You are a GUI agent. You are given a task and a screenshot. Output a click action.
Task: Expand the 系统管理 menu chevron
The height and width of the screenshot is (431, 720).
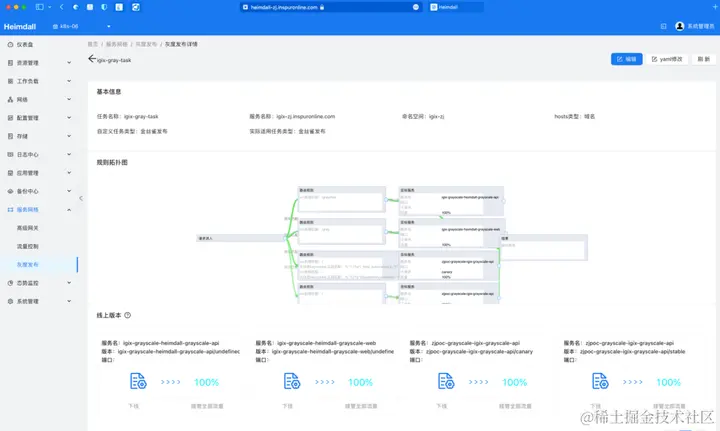(69, 301)
